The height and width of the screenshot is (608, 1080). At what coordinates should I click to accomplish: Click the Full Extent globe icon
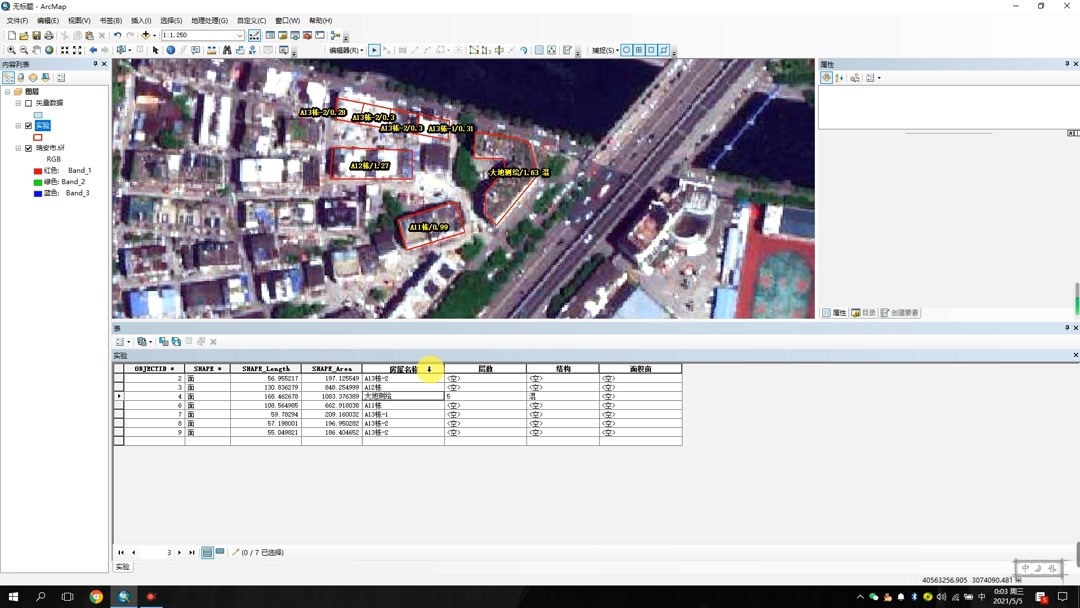click(49, 50)
